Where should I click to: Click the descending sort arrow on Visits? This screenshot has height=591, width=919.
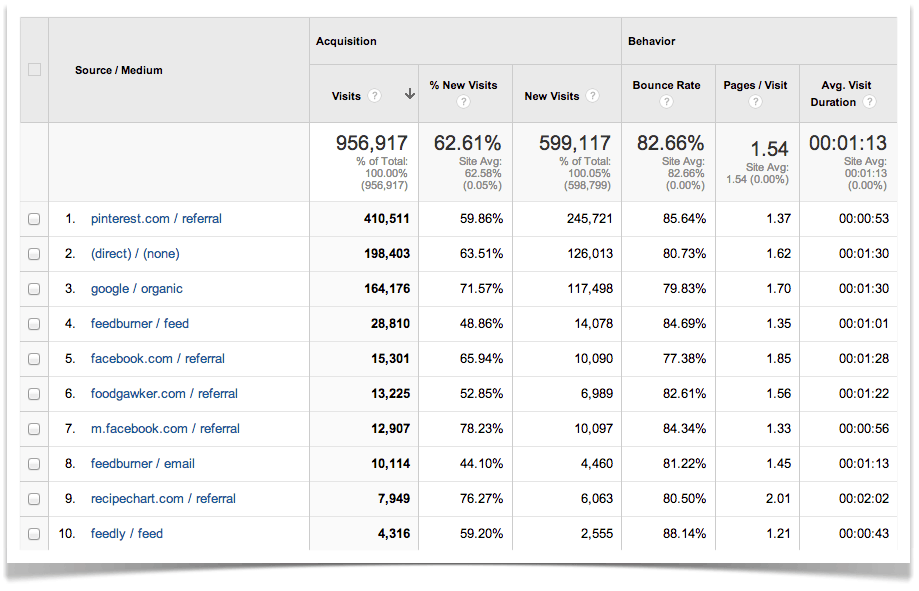point(409,94)
